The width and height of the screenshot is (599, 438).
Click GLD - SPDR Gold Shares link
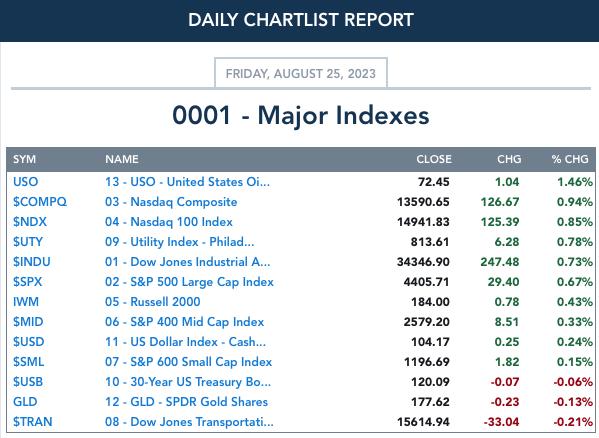click(186, 402)
